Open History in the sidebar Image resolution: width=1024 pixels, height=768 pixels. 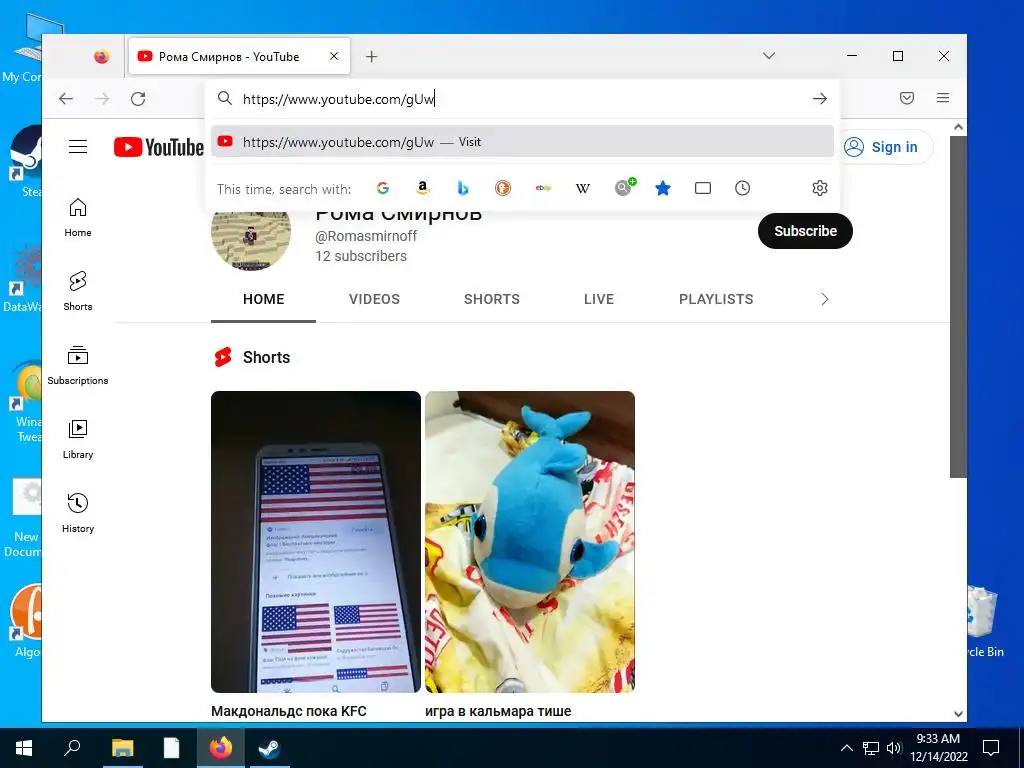78,513
